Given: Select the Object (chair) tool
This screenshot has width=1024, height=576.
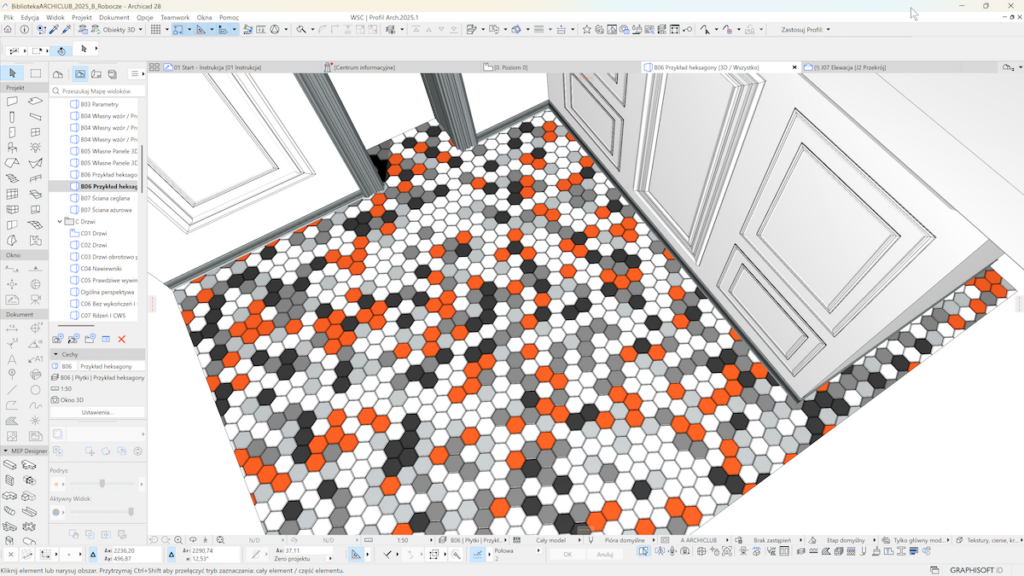Looking at the screenshot, I should (12, 148).
